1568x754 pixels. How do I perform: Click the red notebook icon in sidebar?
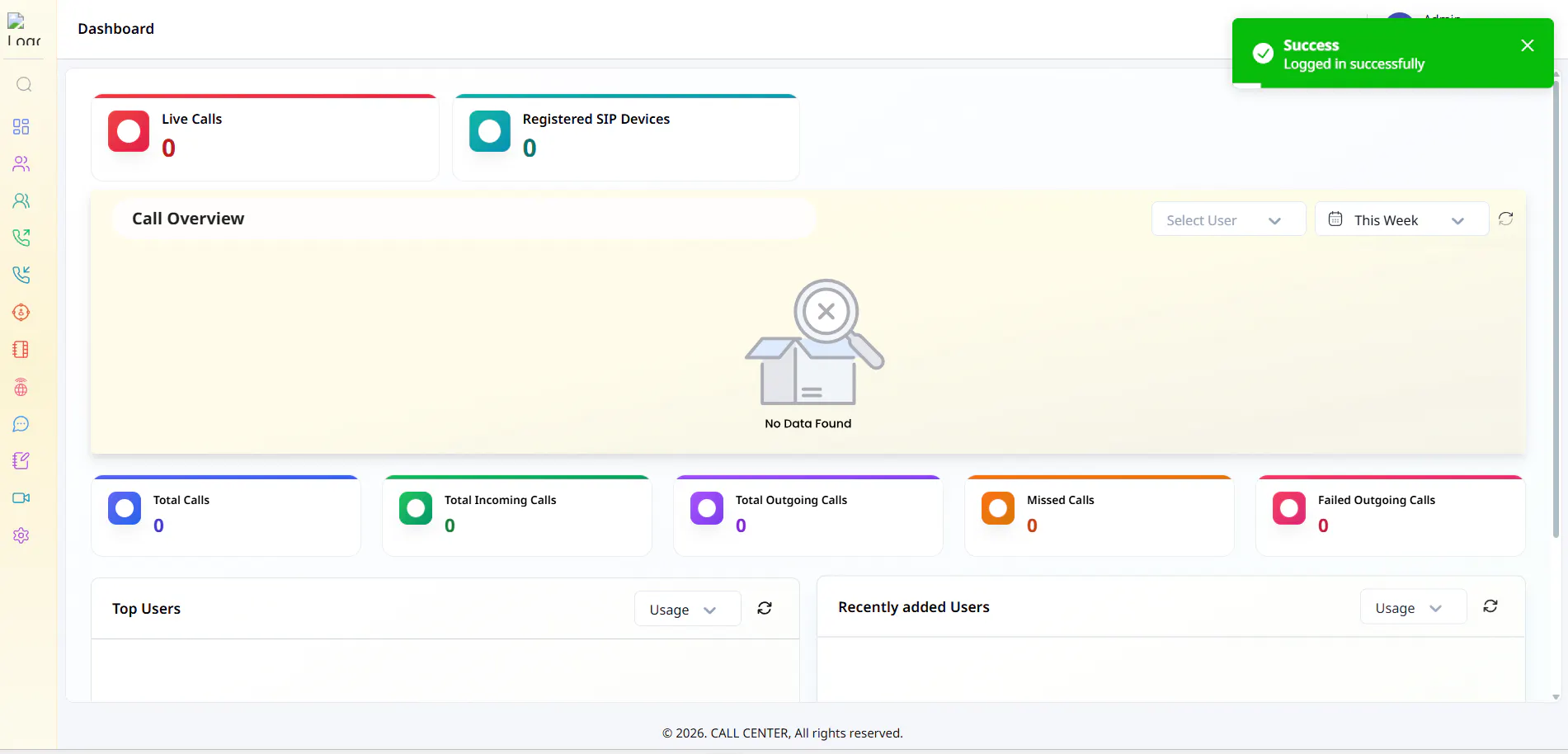coord(21,350)
